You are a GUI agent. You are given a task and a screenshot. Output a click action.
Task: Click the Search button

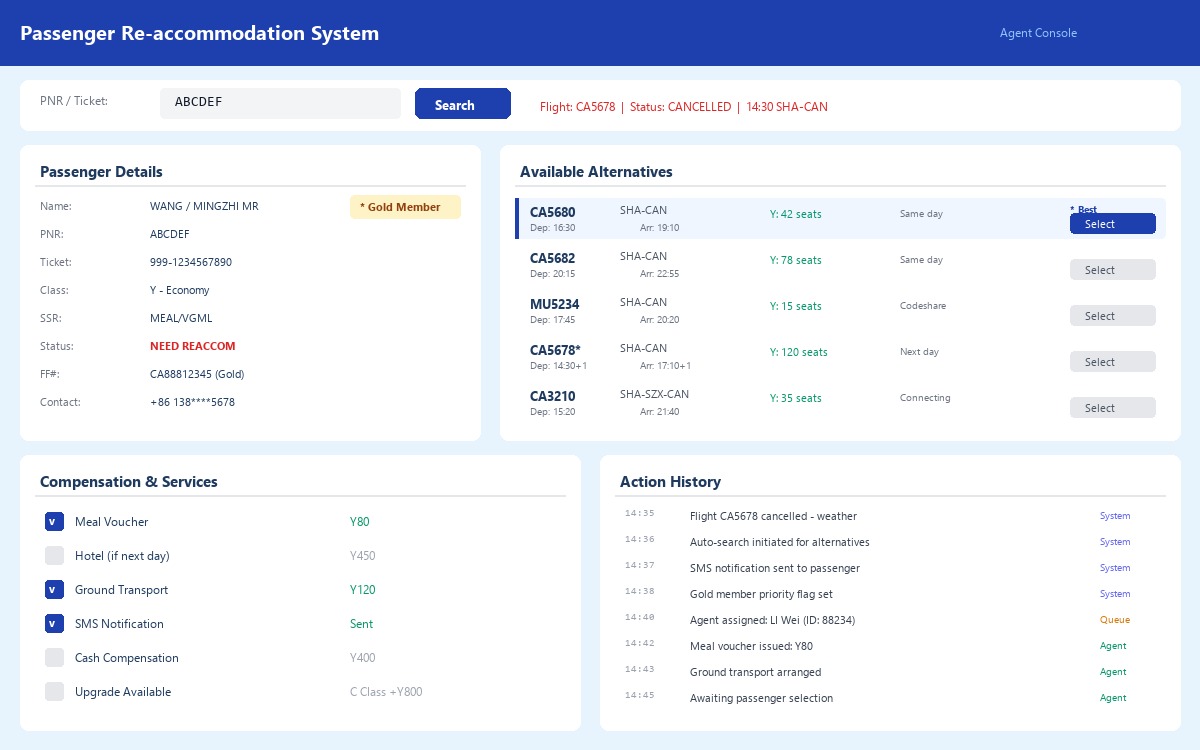pyautogui.click(x=462, y=103)
